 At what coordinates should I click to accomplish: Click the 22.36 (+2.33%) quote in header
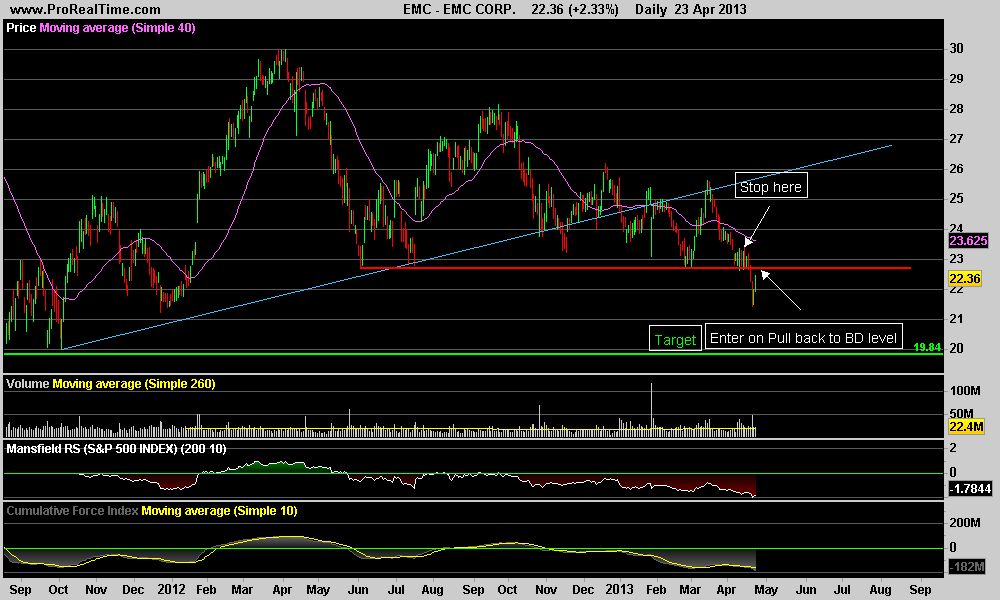click(575, 10)
